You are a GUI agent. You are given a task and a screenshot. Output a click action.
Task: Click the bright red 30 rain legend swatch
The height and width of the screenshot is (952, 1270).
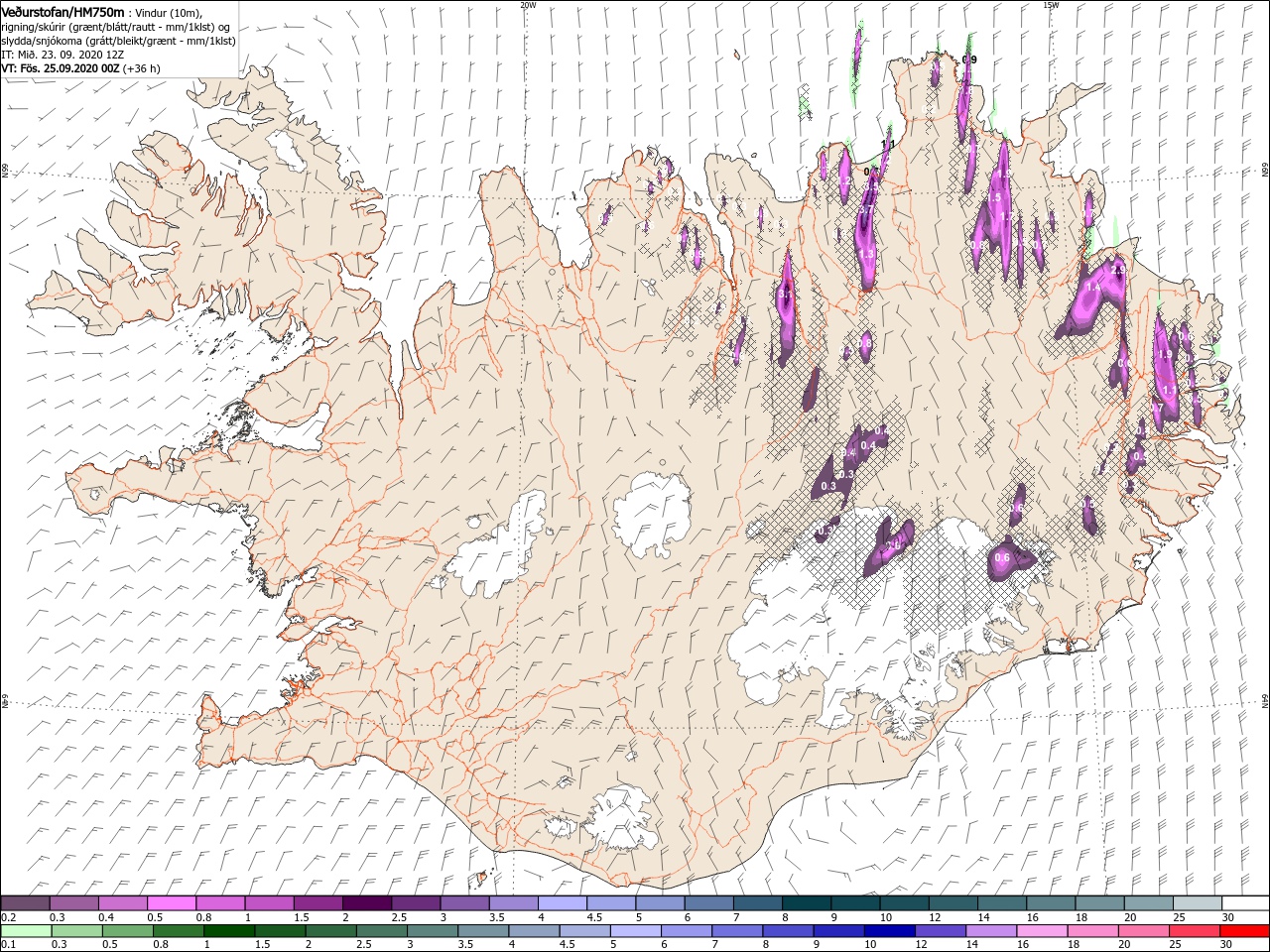pos(1243,931)
